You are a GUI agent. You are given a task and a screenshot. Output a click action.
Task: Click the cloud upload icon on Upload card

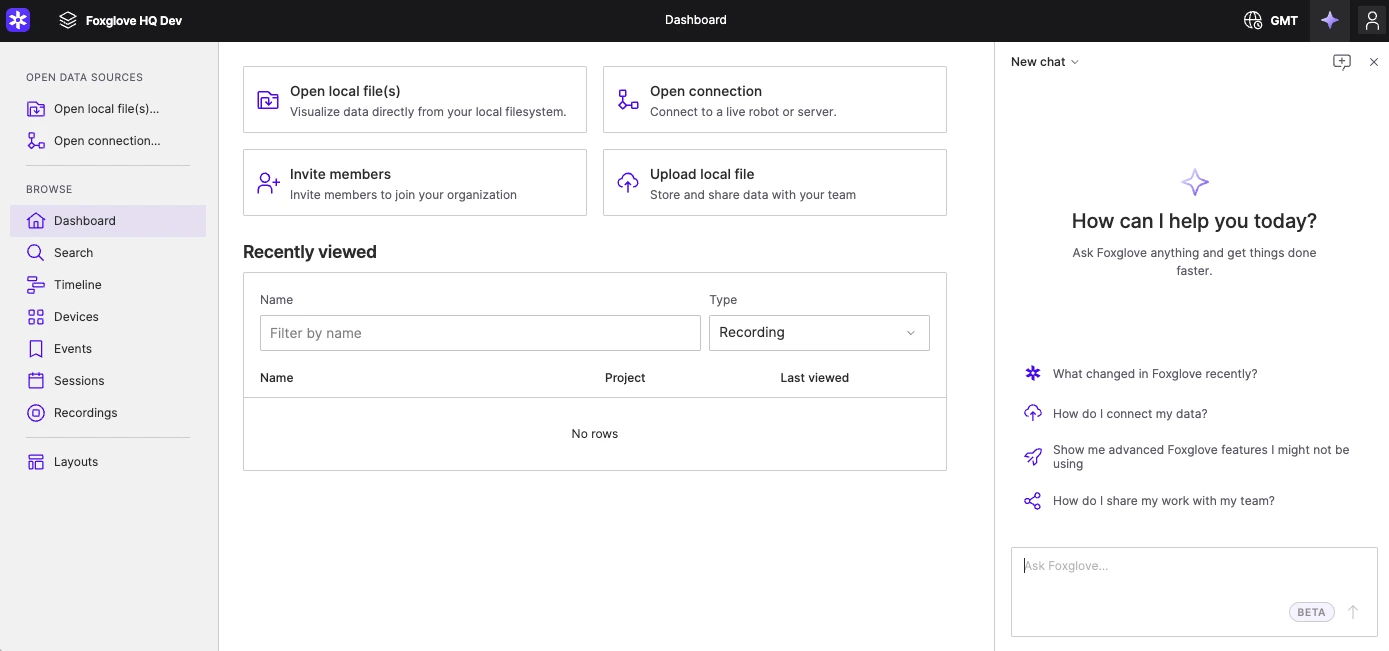pyautogui.click(x=628, y=183)
